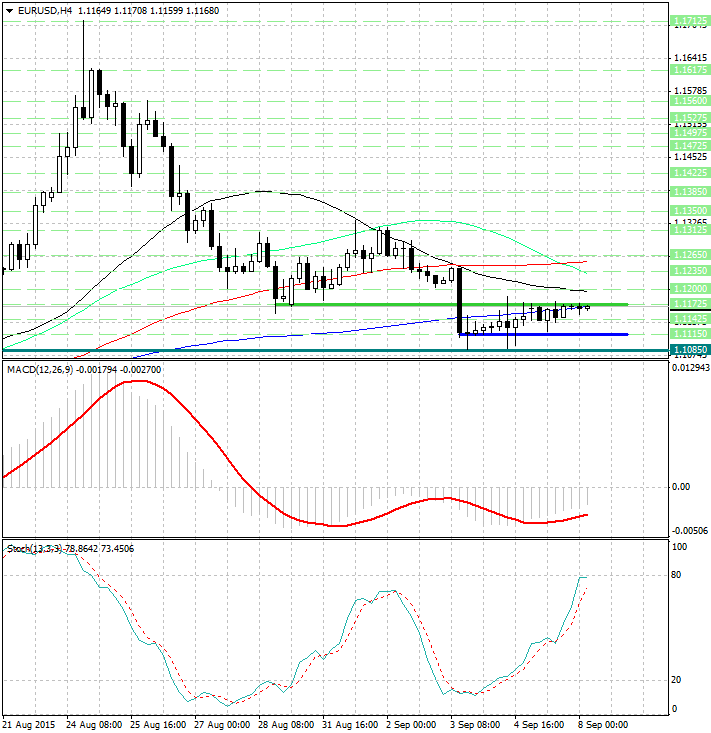Click the 1.12000 green price level label
This screenshot has width=711, height=733.
click(690, 289)
